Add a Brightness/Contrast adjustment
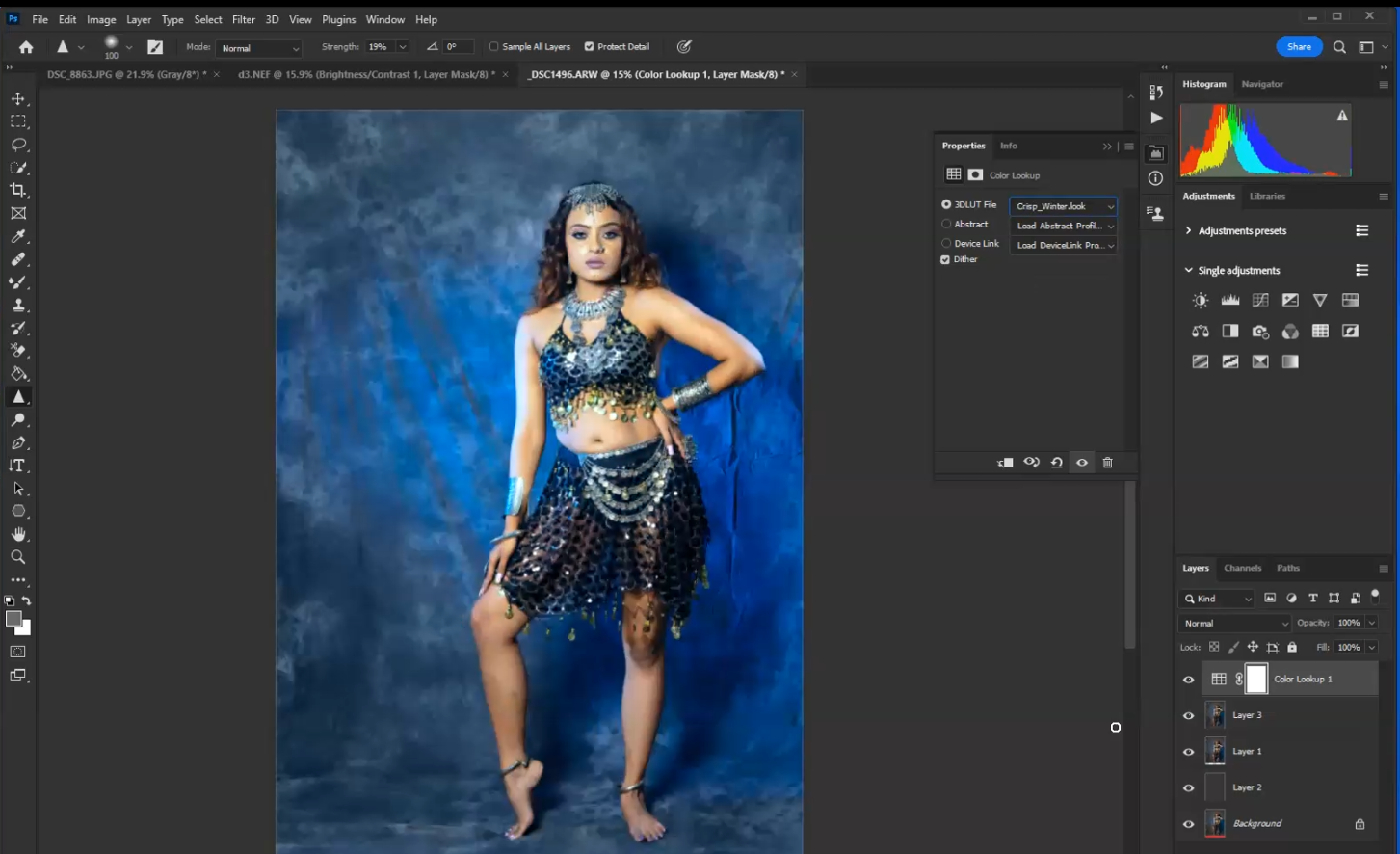Image resolution: width=1400 pixels, height=854 pixels. pos(1200,301)
